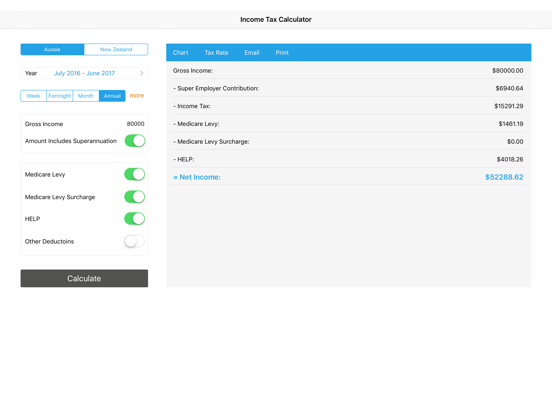Click the '- Medicare Levy Surcharge:' result label
Viewport: 552px width, 414px height.
(211, 142)
